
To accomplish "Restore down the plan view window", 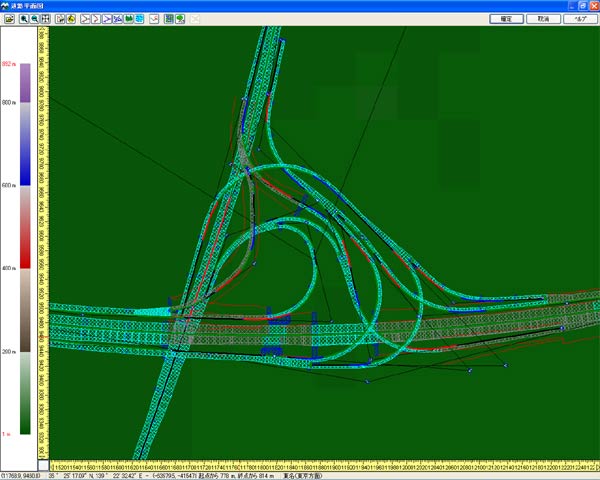I will pyautogui.click(x=583, y=6).
